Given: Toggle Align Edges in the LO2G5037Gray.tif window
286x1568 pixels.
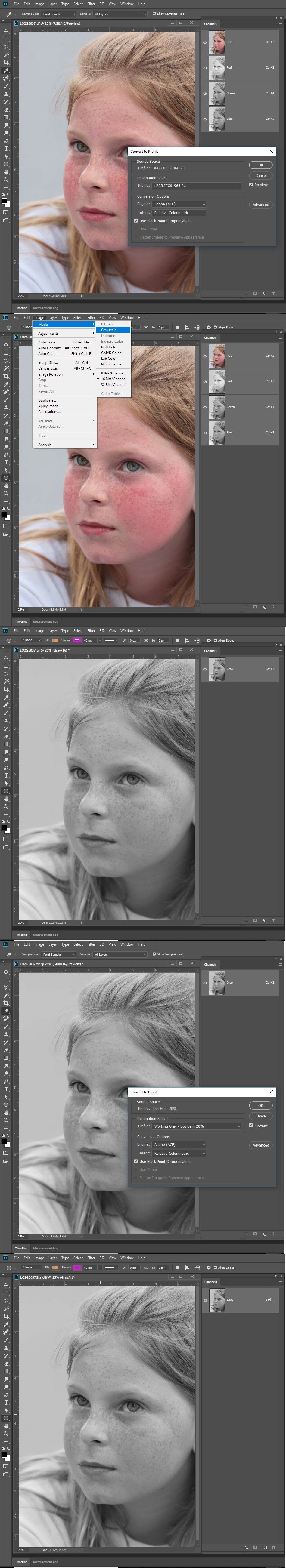Looking at the screenshot, I should tap(215, 1267).
